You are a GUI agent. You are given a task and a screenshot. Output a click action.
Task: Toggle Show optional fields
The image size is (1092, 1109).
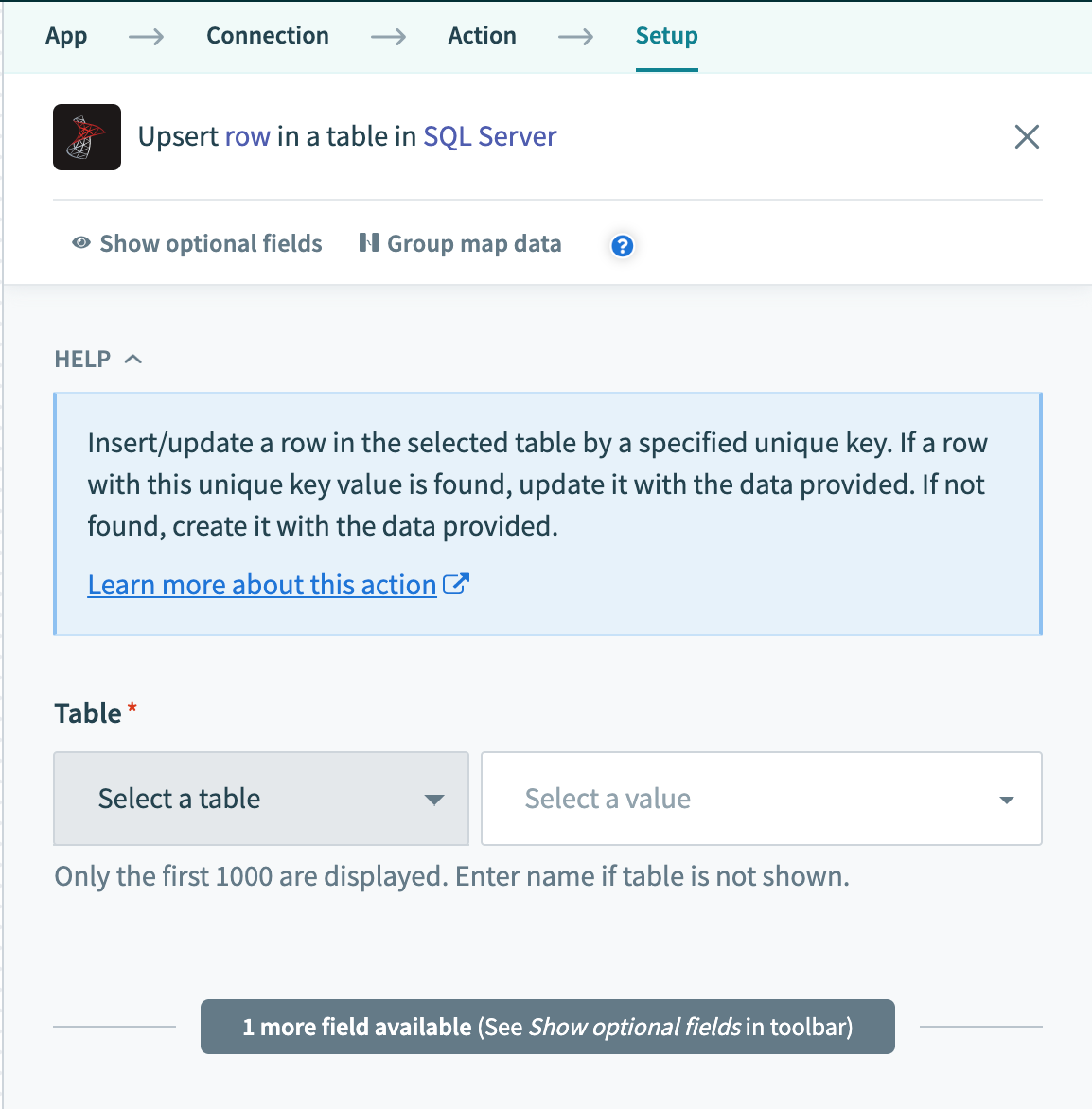coord(210,244)
